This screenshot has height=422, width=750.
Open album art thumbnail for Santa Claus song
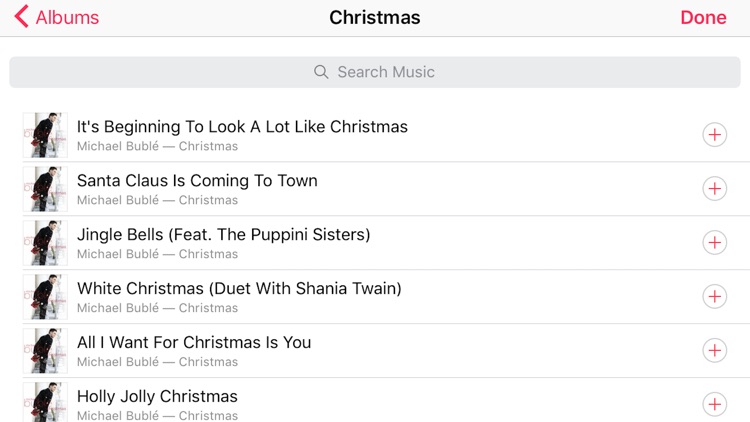click(x=45, y=189)
